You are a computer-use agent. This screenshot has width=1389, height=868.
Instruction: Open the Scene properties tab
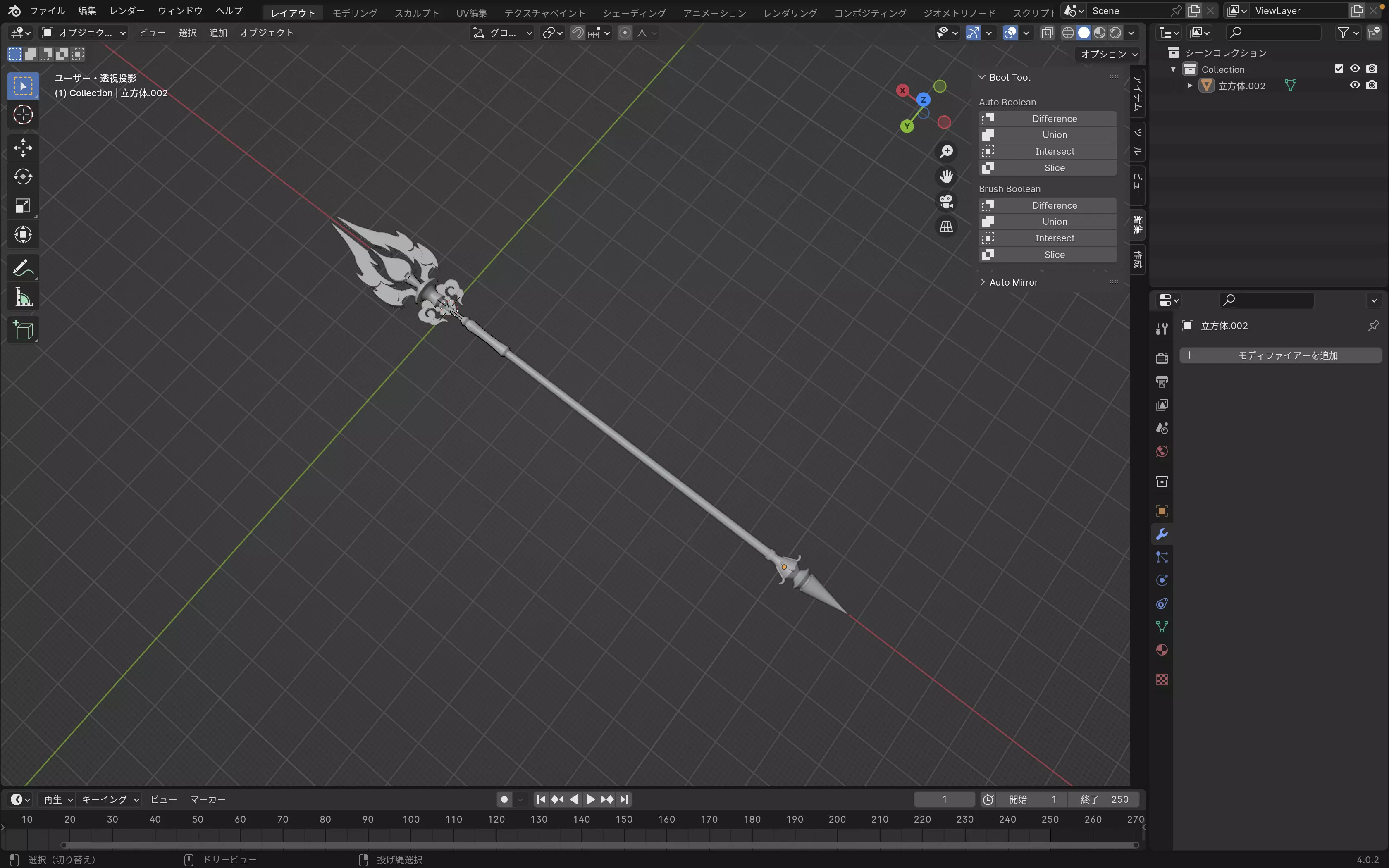click(x=1162, y=428)
